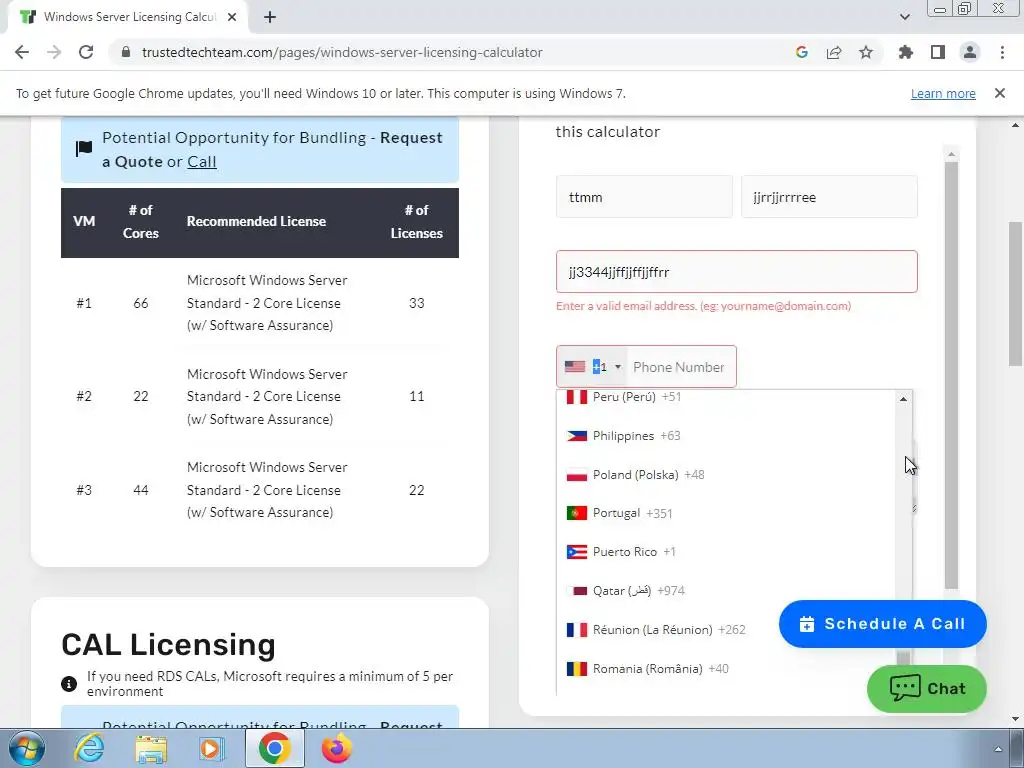
Task: Bookmark this page with the star icon
Action: 865,52
